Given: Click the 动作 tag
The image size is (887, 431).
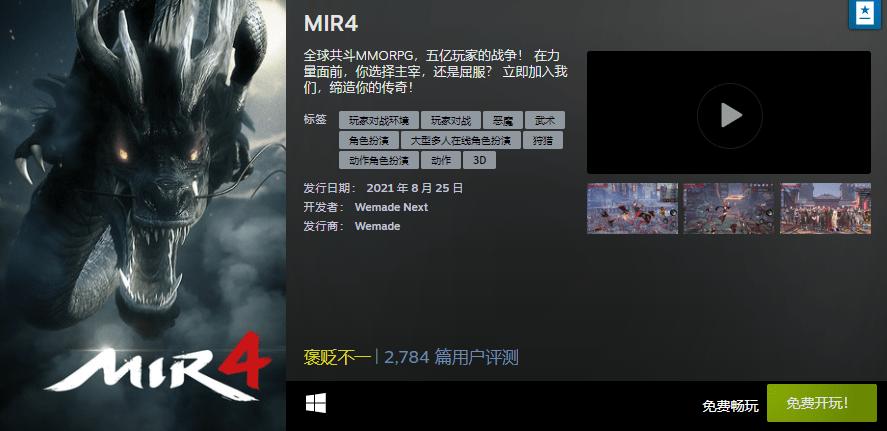Looking at the screenshot, I should click(441, 160).
